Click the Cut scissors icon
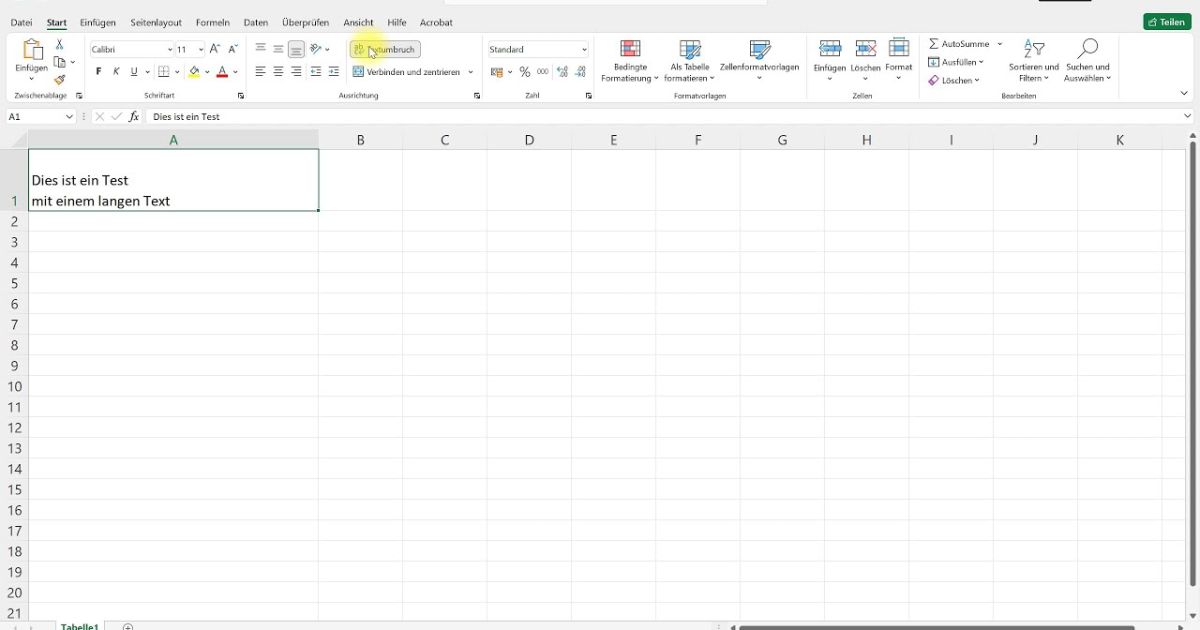The image size is (1200, 630). click(59, 44)
